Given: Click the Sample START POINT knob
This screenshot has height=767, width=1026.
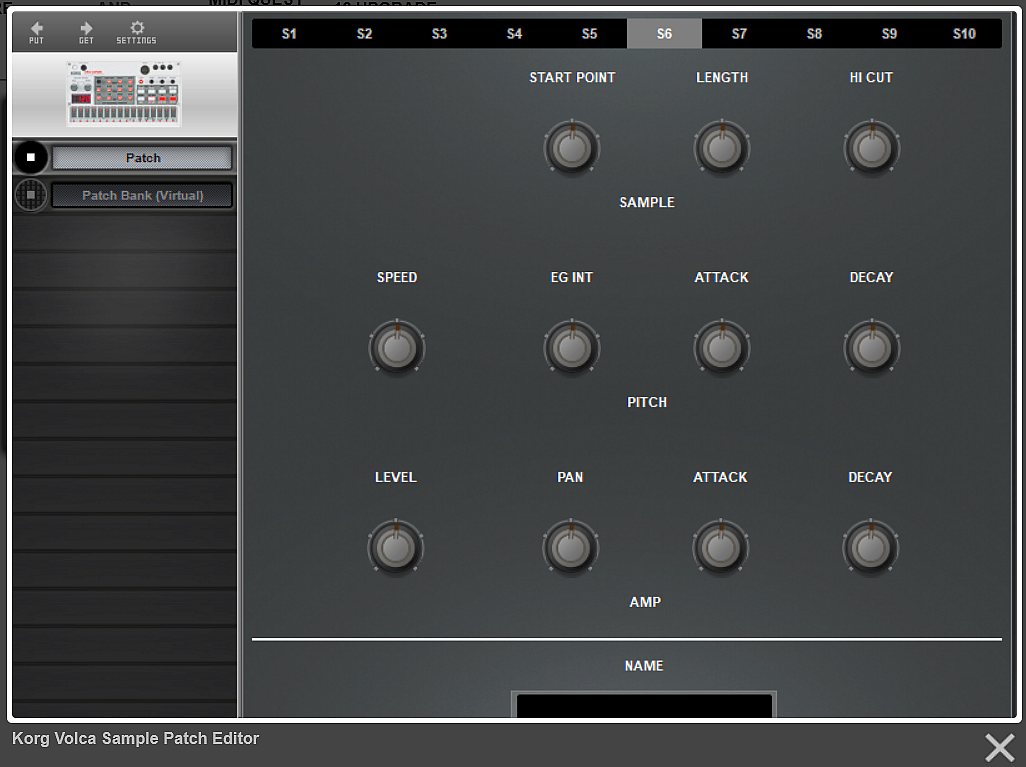Looking at the screenshot, I should tap(572, 148).
